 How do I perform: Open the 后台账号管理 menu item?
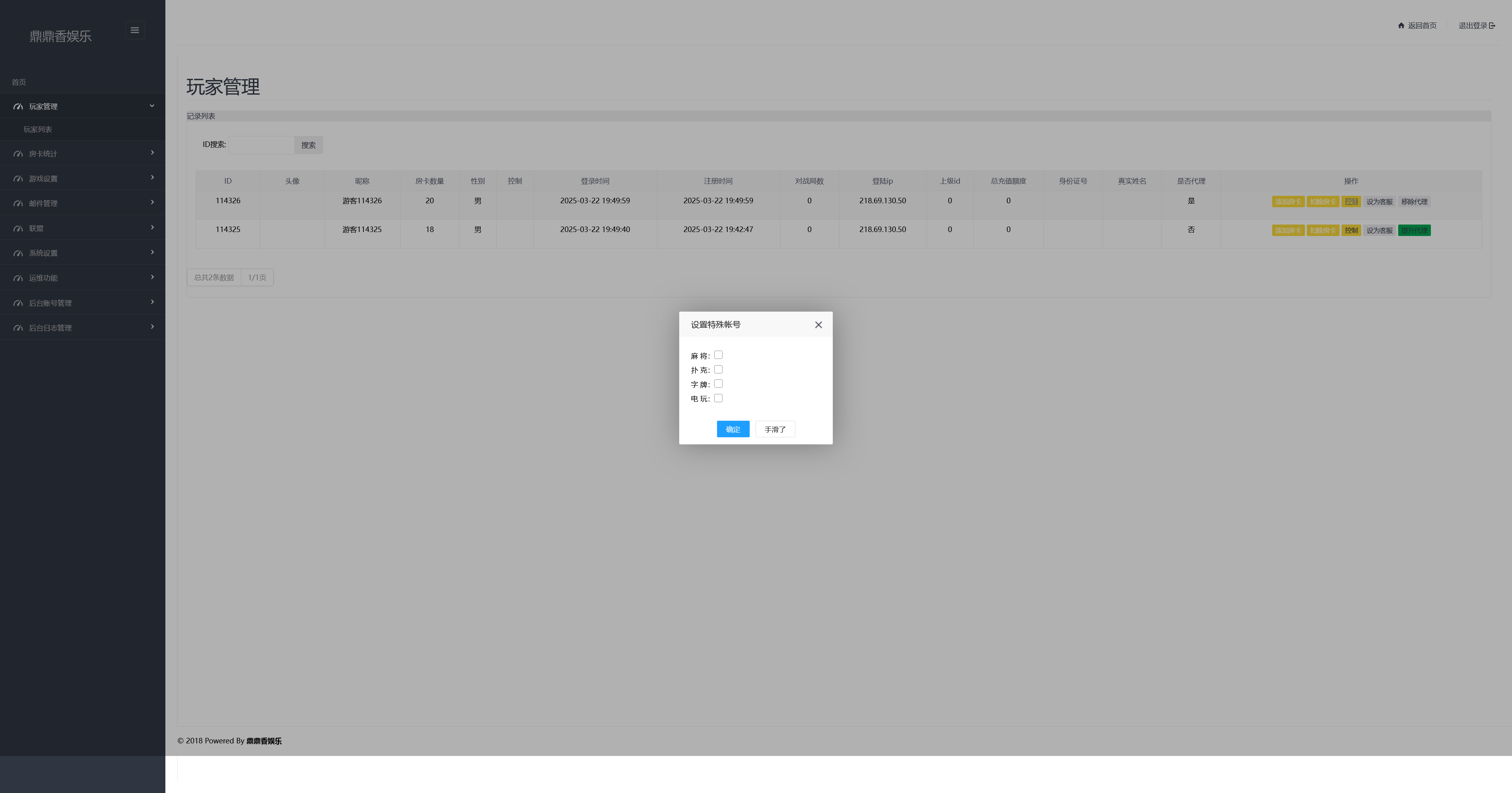50,303
